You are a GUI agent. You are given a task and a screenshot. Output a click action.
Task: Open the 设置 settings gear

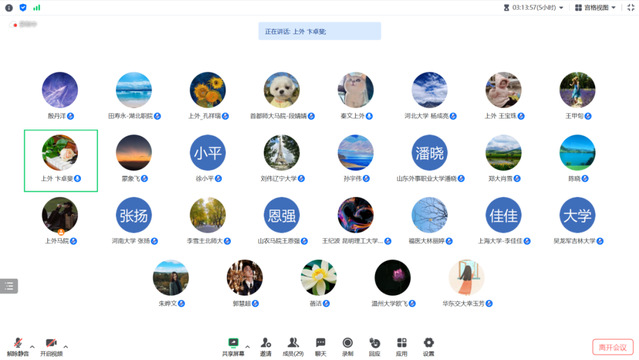[428, 347]
